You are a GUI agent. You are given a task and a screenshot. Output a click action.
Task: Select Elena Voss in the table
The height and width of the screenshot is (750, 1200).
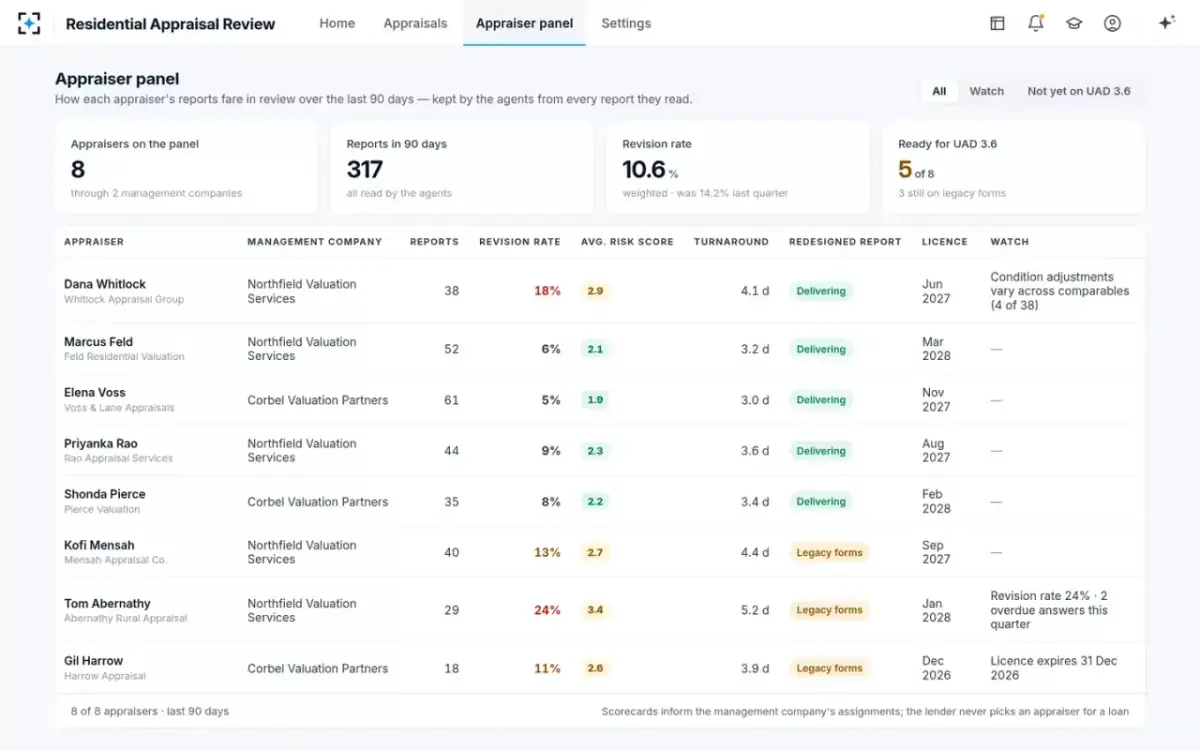coord(600,400)
